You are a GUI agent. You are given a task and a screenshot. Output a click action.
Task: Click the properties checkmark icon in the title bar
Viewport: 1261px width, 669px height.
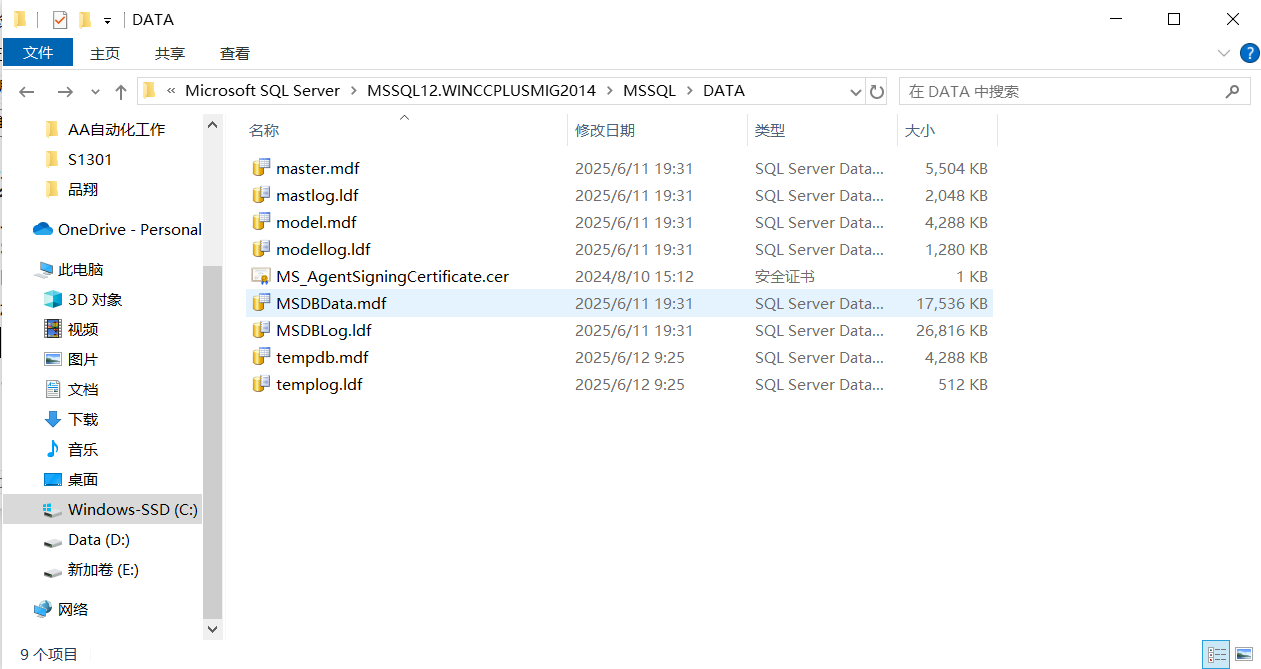[60, 19]
